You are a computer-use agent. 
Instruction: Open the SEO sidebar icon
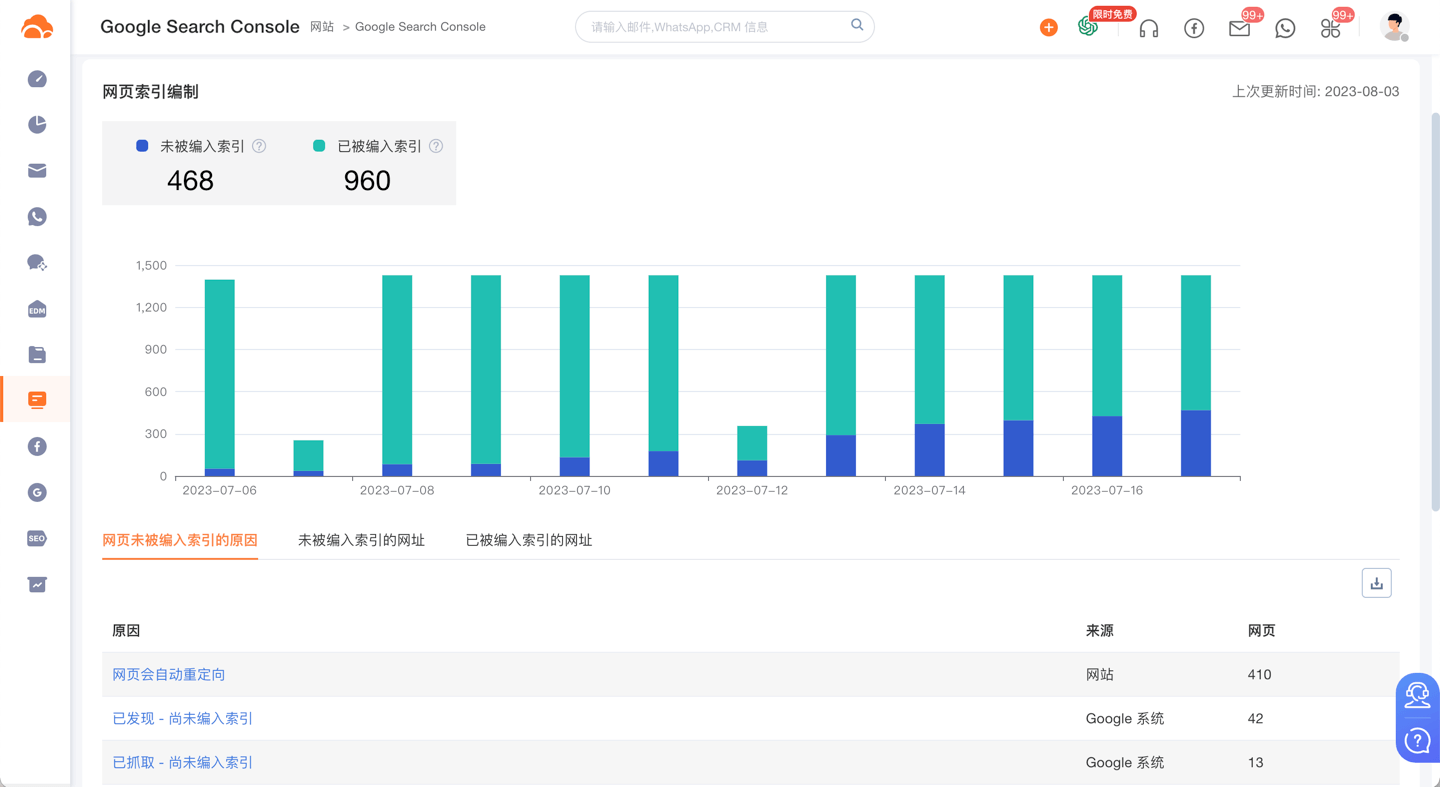click(37, 538)
